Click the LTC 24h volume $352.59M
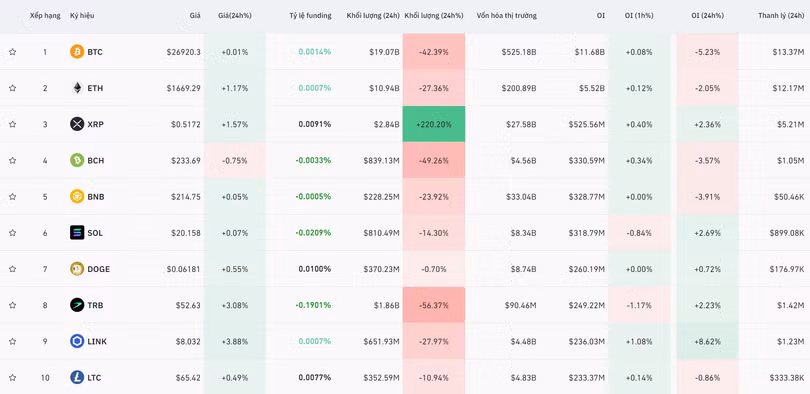Screen dimensions: 810x394 coord(381,377)
